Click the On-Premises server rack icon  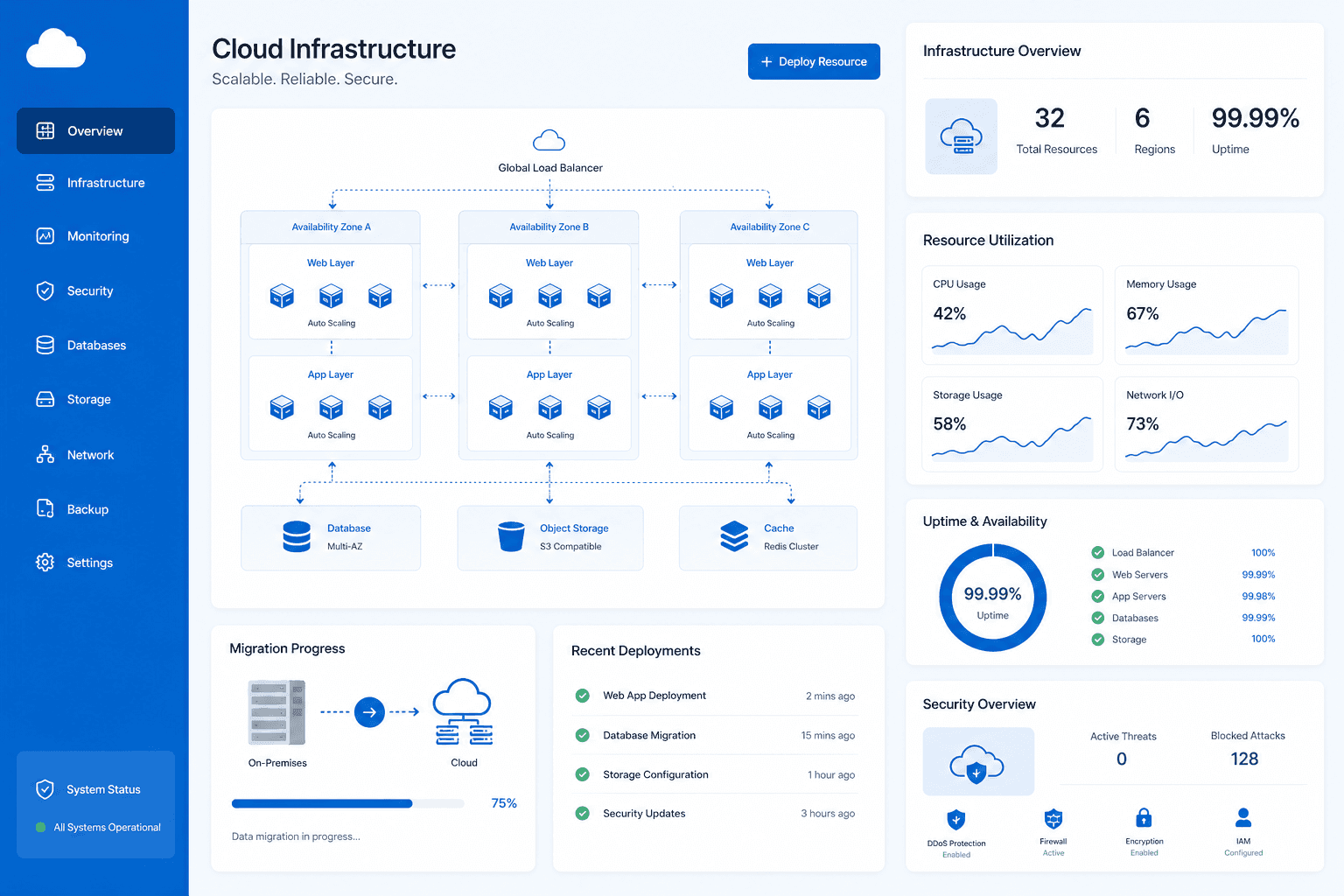276,712
